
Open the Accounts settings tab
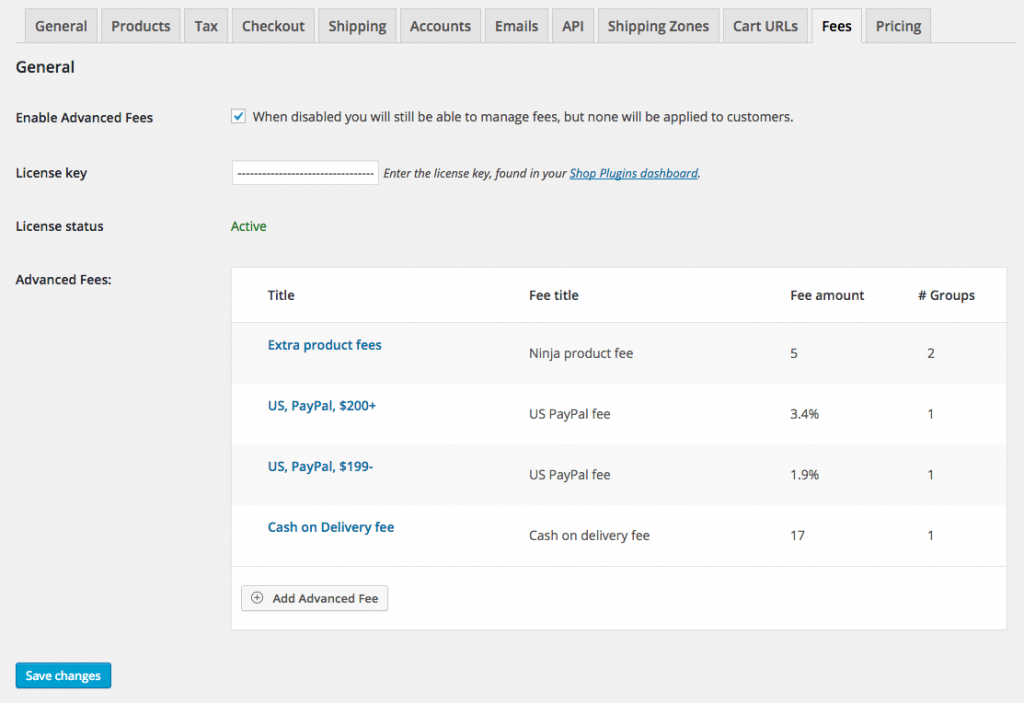(440, 25)
